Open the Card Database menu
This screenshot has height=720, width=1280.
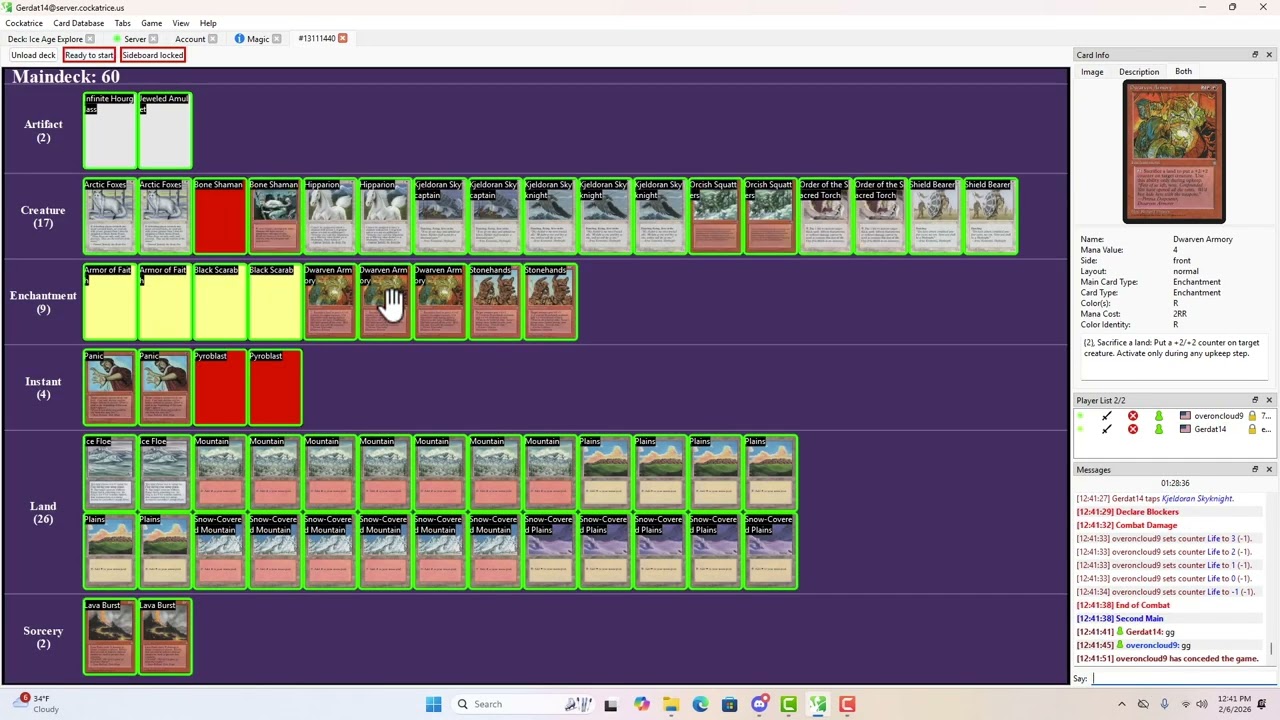tap(78, 23)
